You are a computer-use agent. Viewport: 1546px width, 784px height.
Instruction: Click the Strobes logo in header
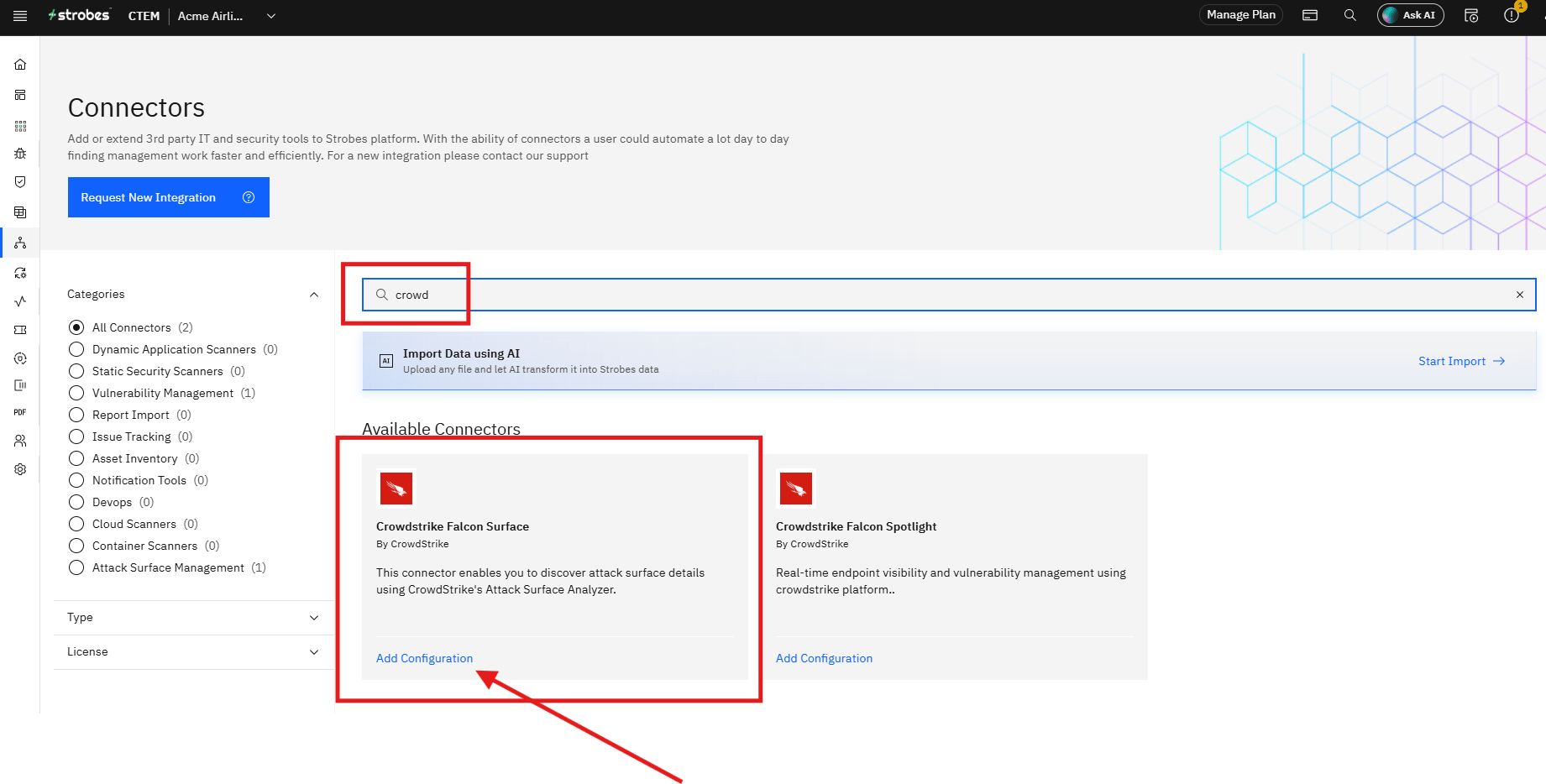click(x=79, y=15)
